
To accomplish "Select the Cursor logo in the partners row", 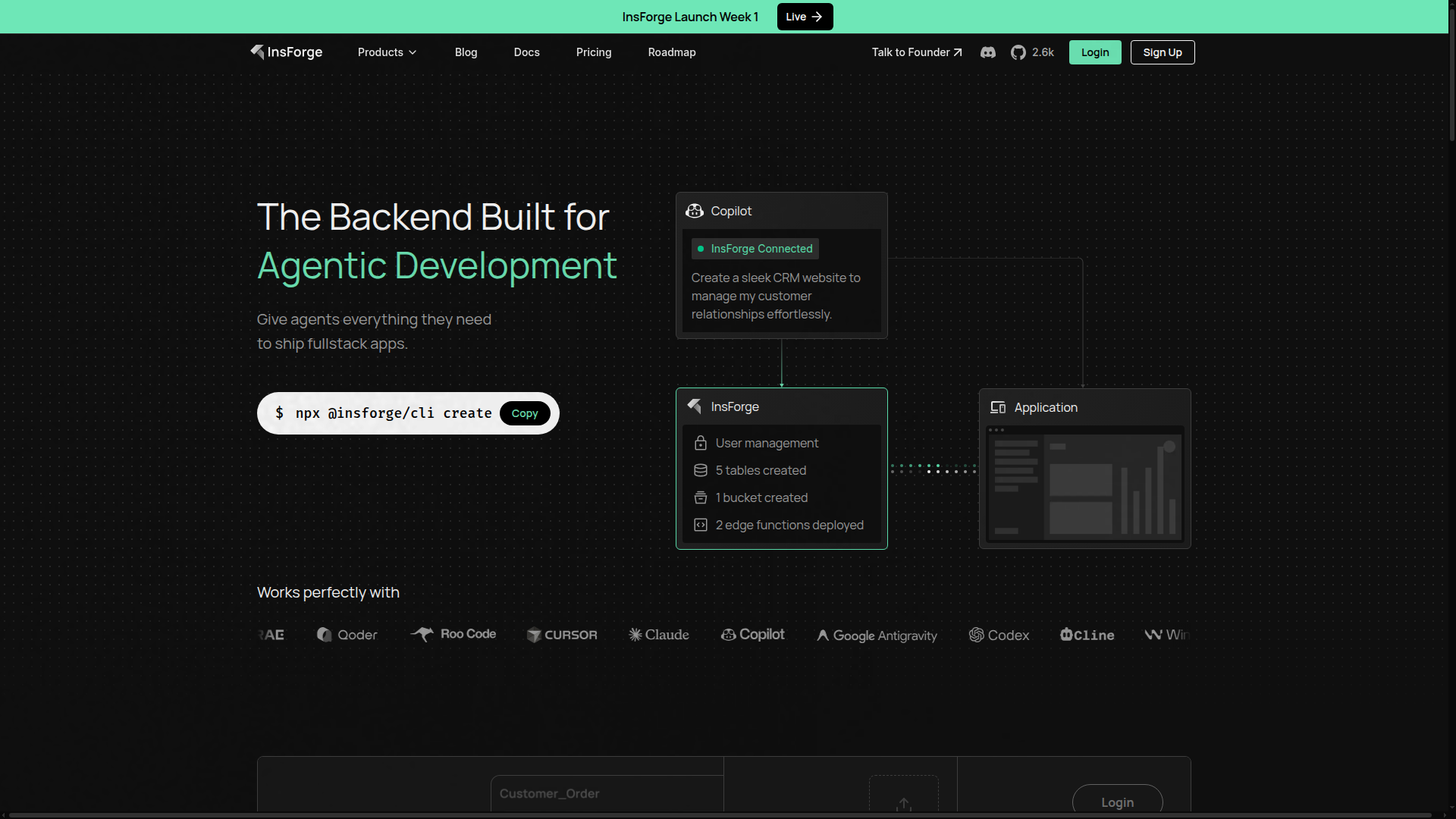I will [561, 635].
